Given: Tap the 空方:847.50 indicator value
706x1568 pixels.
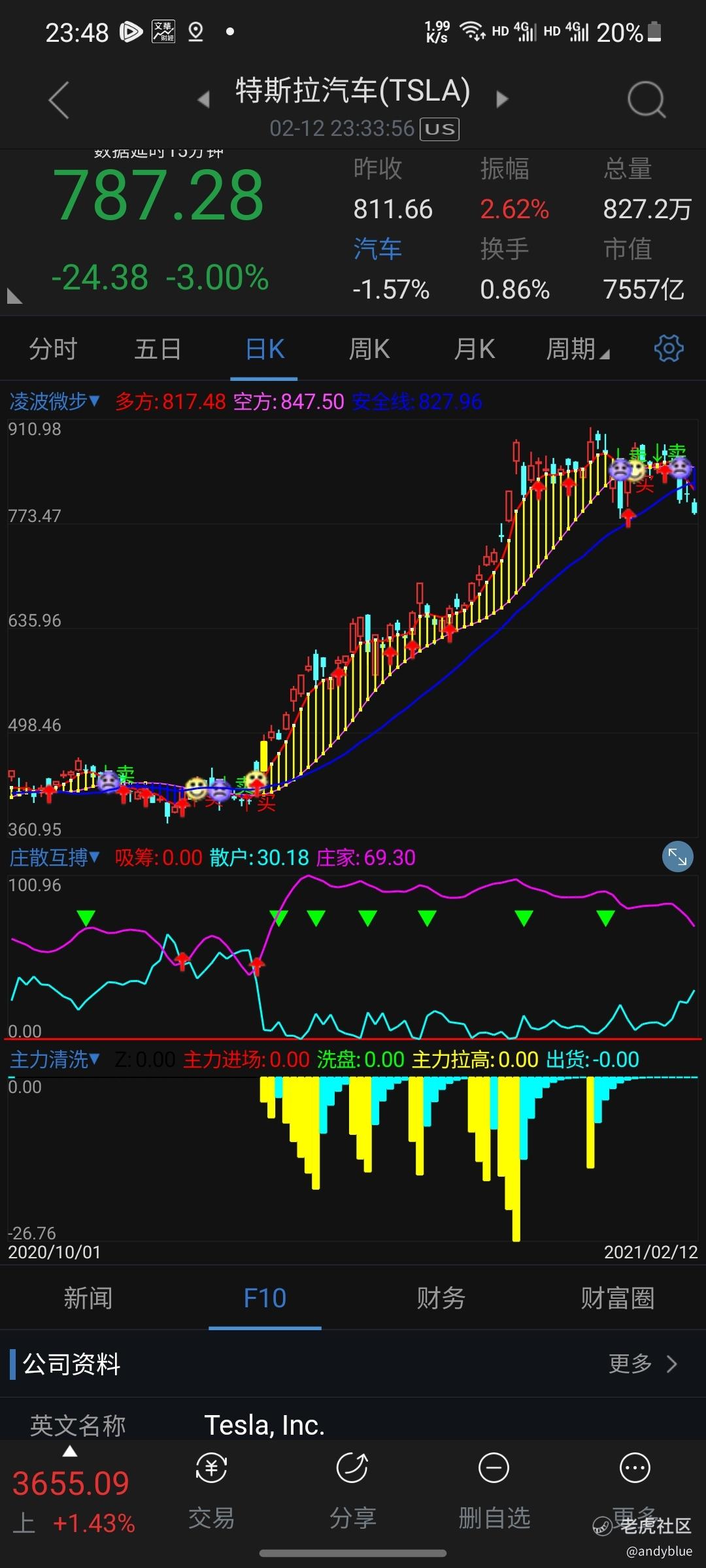Looking at the screenshot, I should (x=288, y=401).
